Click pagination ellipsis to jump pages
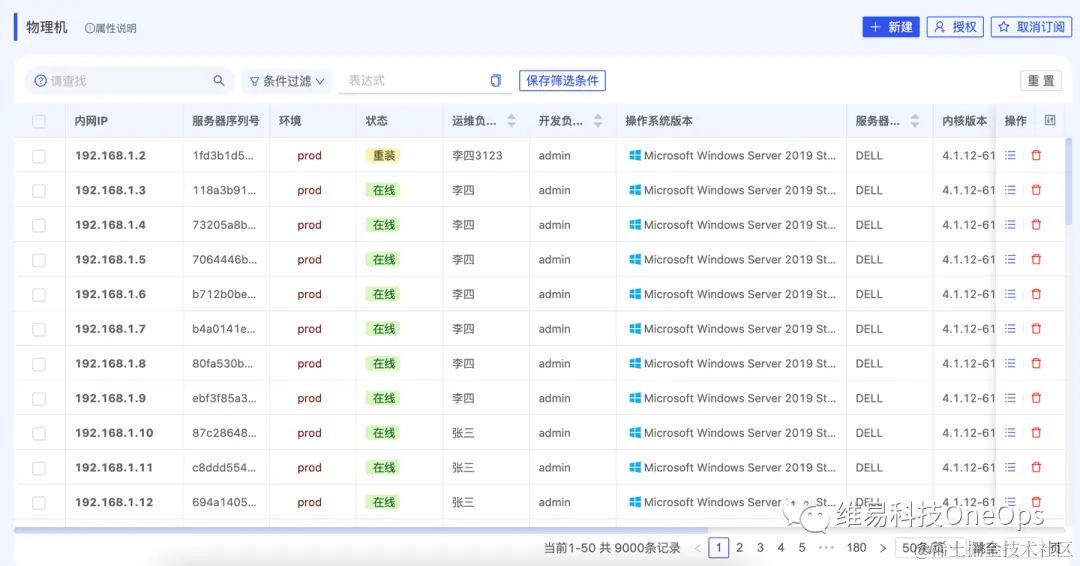Image resolution: width=1080 pixels, height=566 pixels. [826, 547]
